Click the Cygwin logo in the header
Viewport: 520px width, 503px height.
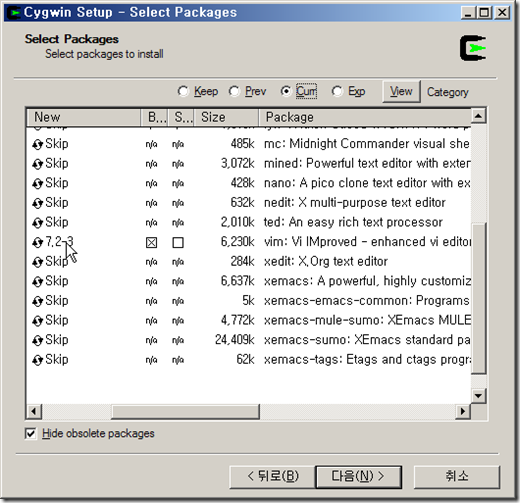(473, 48)
